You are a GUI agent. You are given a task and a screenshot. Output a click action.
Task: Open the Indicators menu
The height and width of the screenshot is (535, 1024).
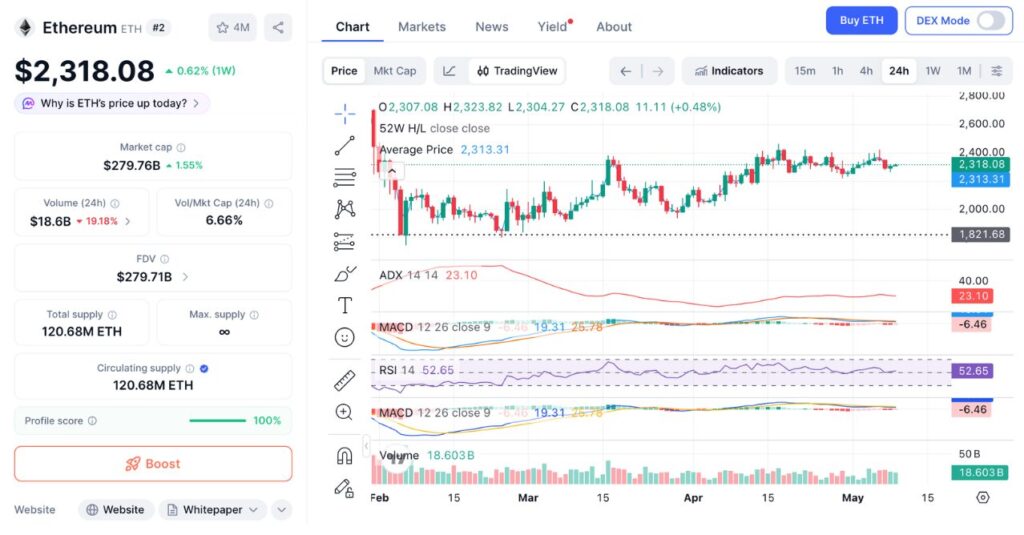pyautogui.click(x=729, y=71)
